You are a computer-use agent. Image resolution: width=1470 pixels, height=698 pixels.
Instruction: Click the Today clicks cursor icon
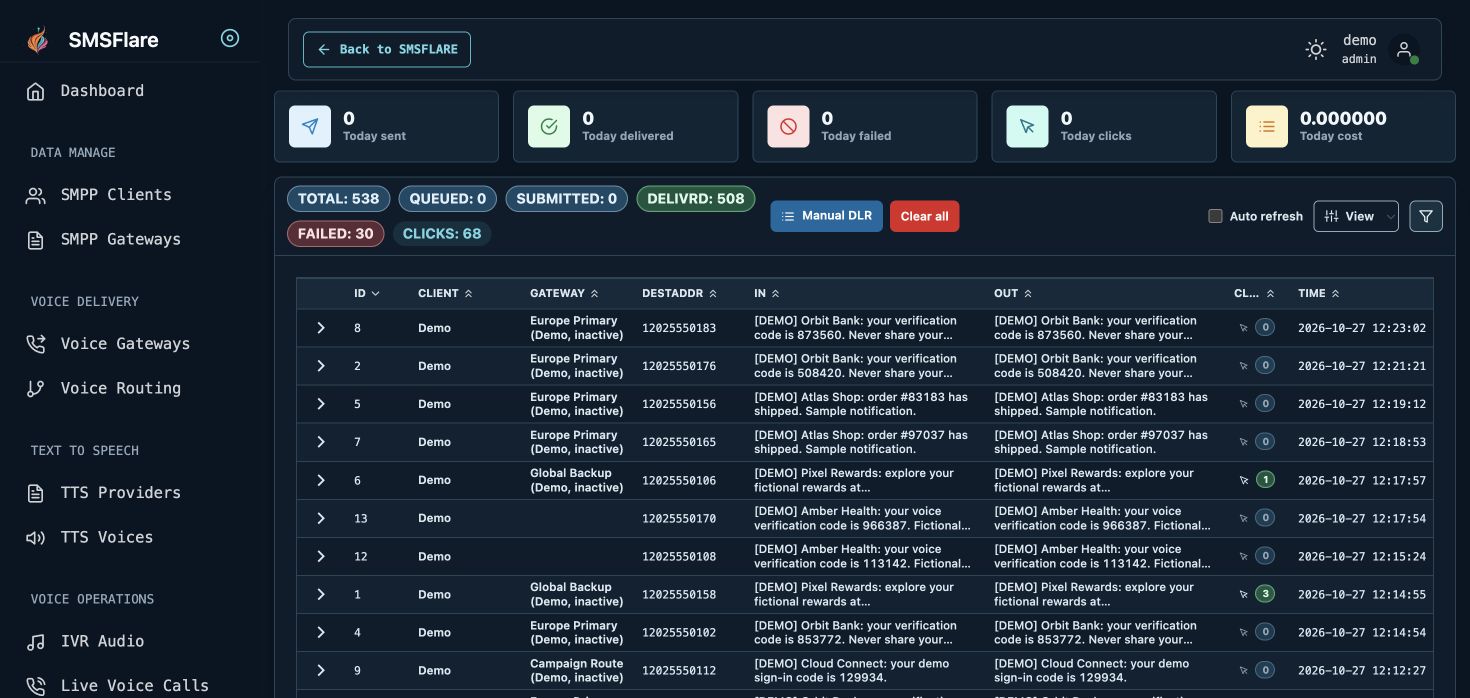click(x=1027, y=127)
